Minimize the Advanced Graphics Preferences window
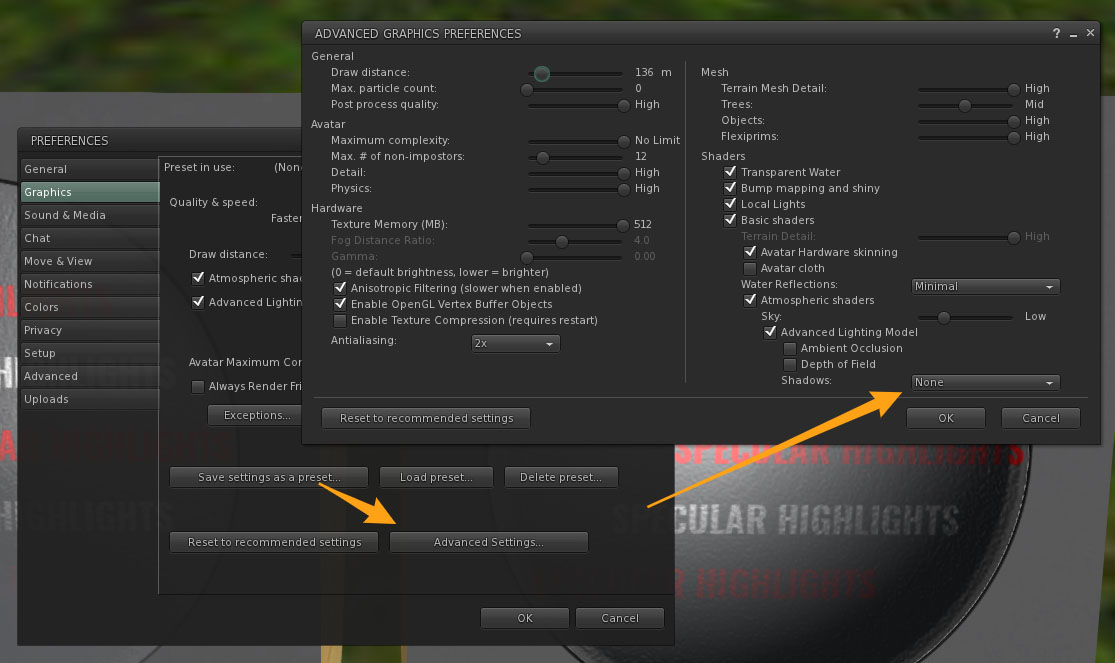The image size is (1115, 663). [x=1073, y=33]
